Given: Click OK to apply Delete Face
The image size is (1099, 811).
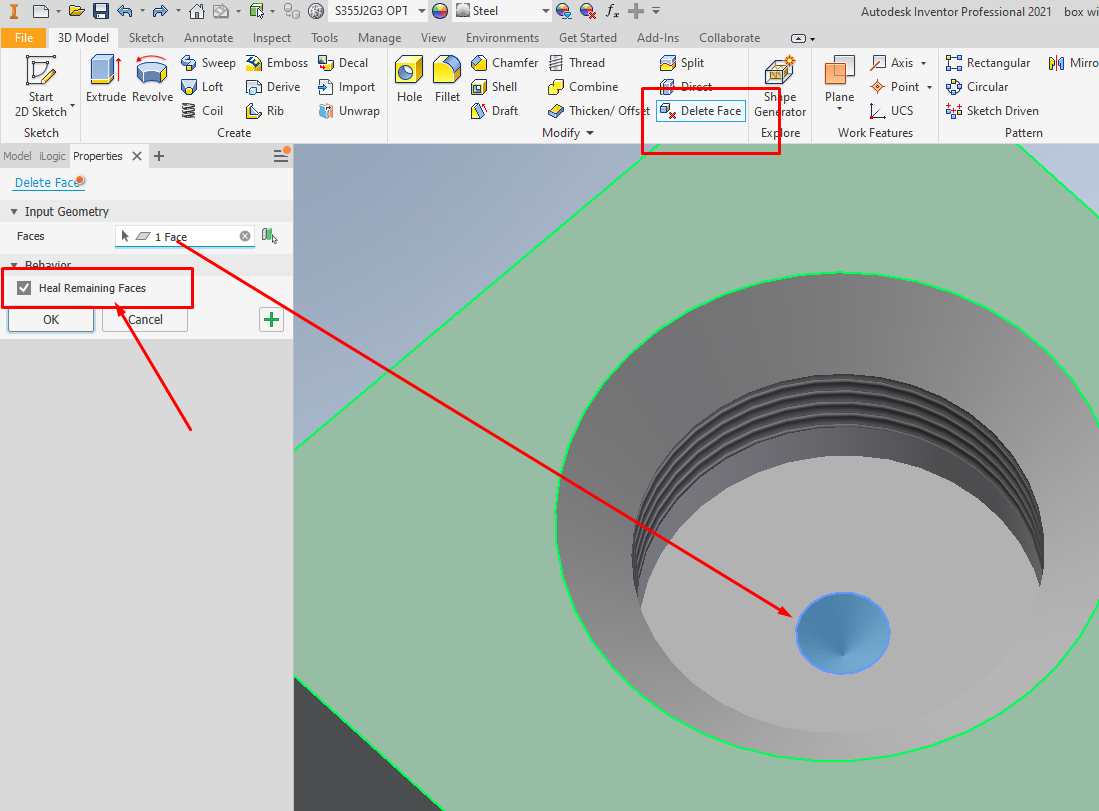Looking at the screenshot, I should [x=50, y=320].
